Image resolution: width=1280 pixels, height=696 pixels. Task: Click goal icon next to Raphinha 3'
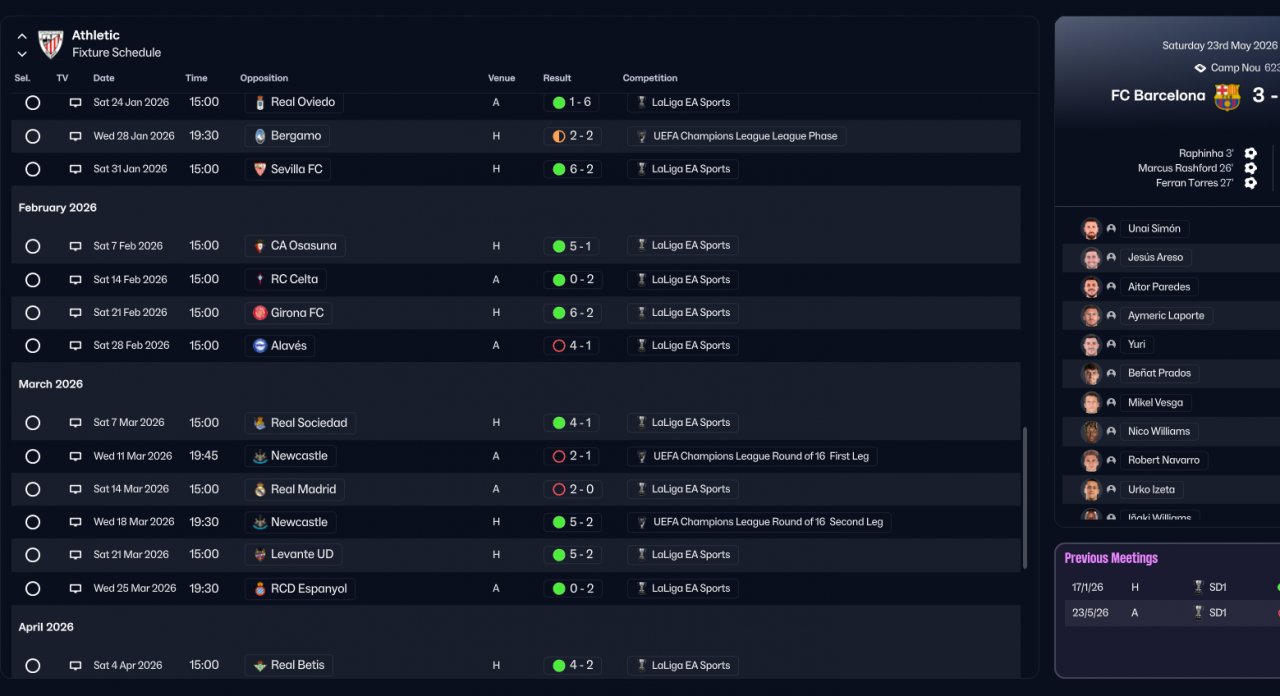(x=1250, y=154)
